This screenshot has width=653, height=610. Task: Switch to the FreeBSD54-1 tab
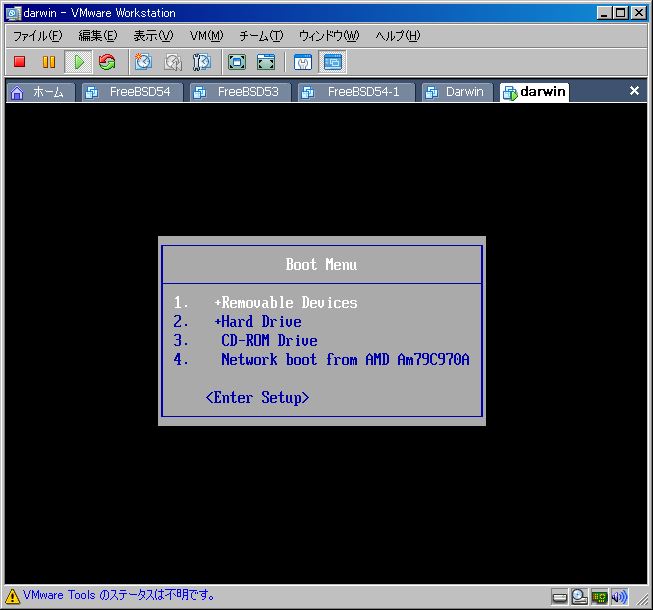coord(356,92)
